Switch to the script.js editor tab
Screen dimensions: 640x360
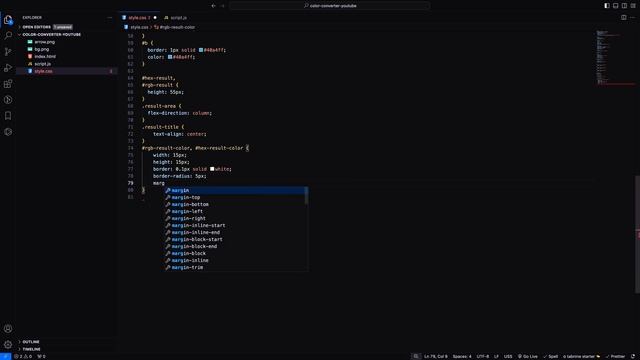(176, 18)
